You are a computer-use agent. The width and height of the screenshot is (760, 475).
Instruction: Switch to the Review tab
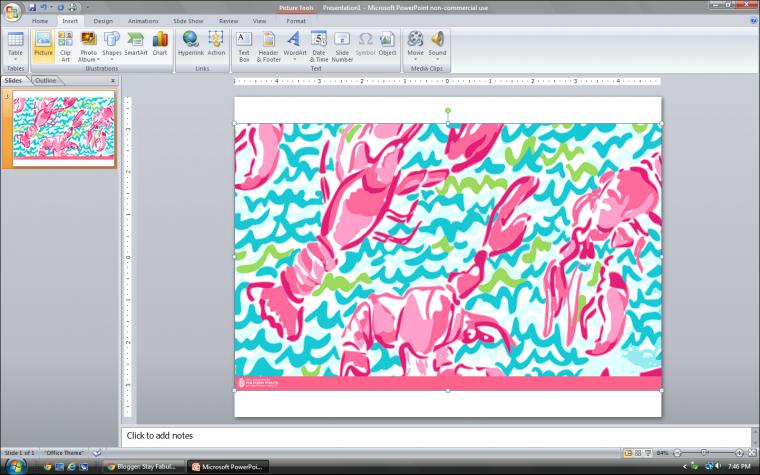tap(228, 21)
